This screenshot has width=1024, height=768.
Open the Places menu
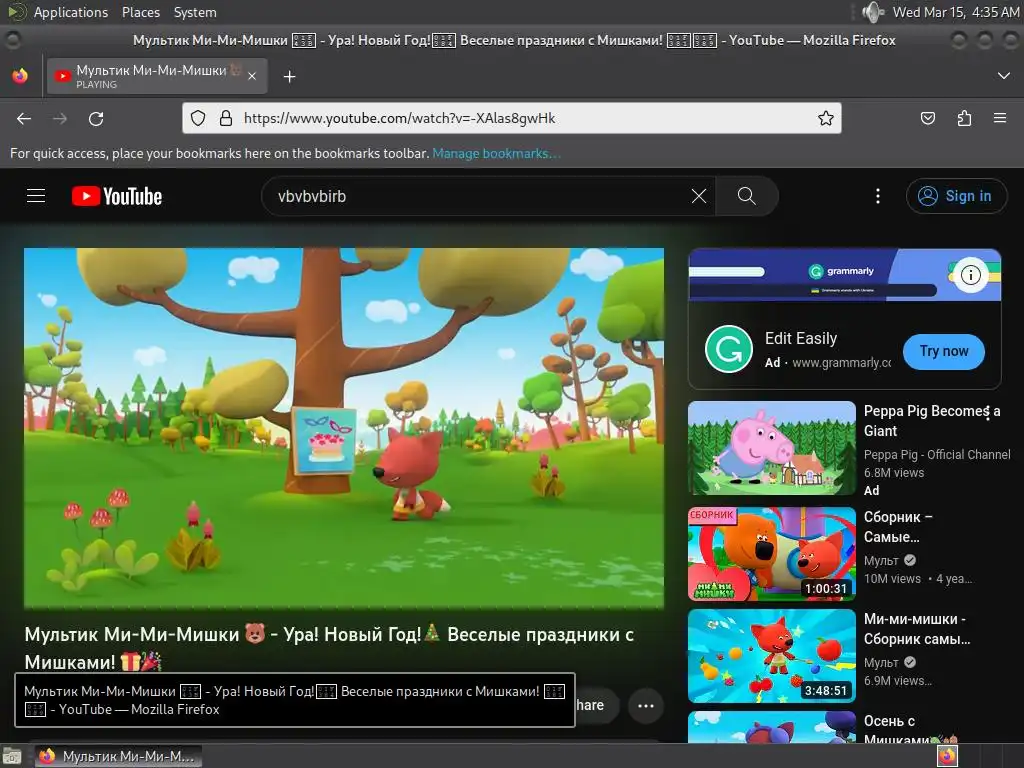pyautogui.click(x=140, y=12)
